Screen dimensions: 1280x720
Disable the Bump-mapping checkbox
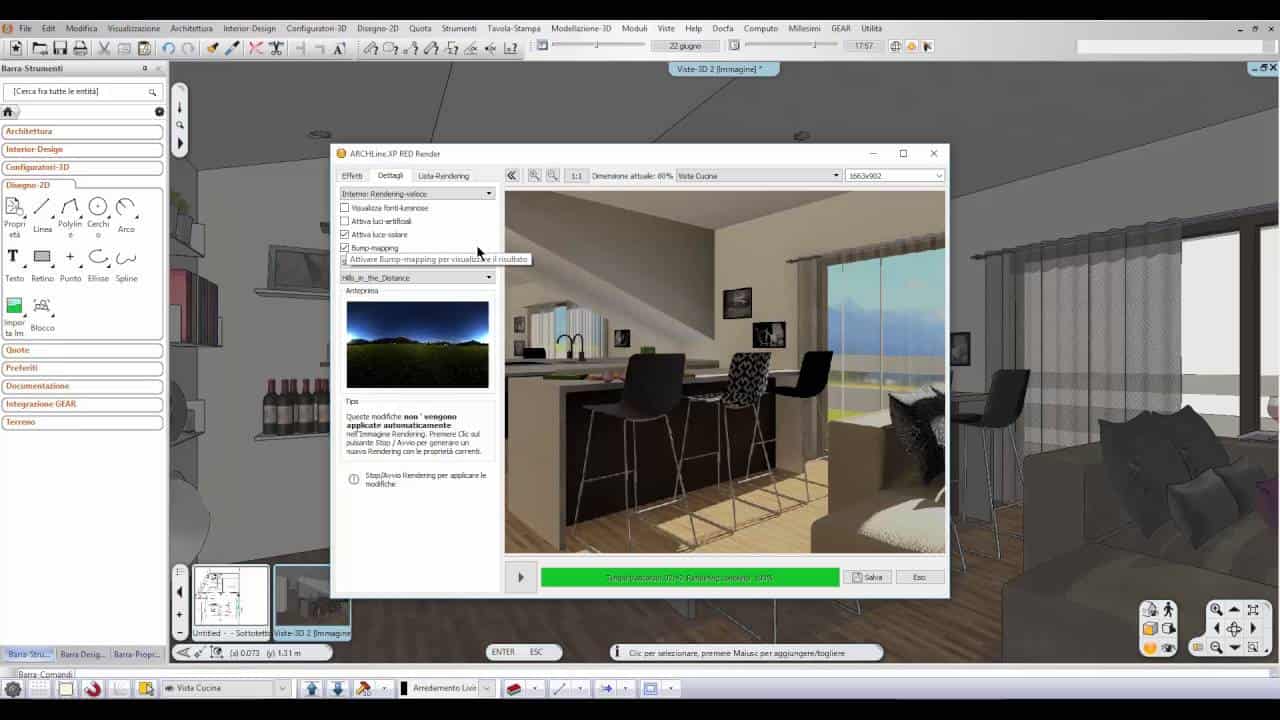345,248
